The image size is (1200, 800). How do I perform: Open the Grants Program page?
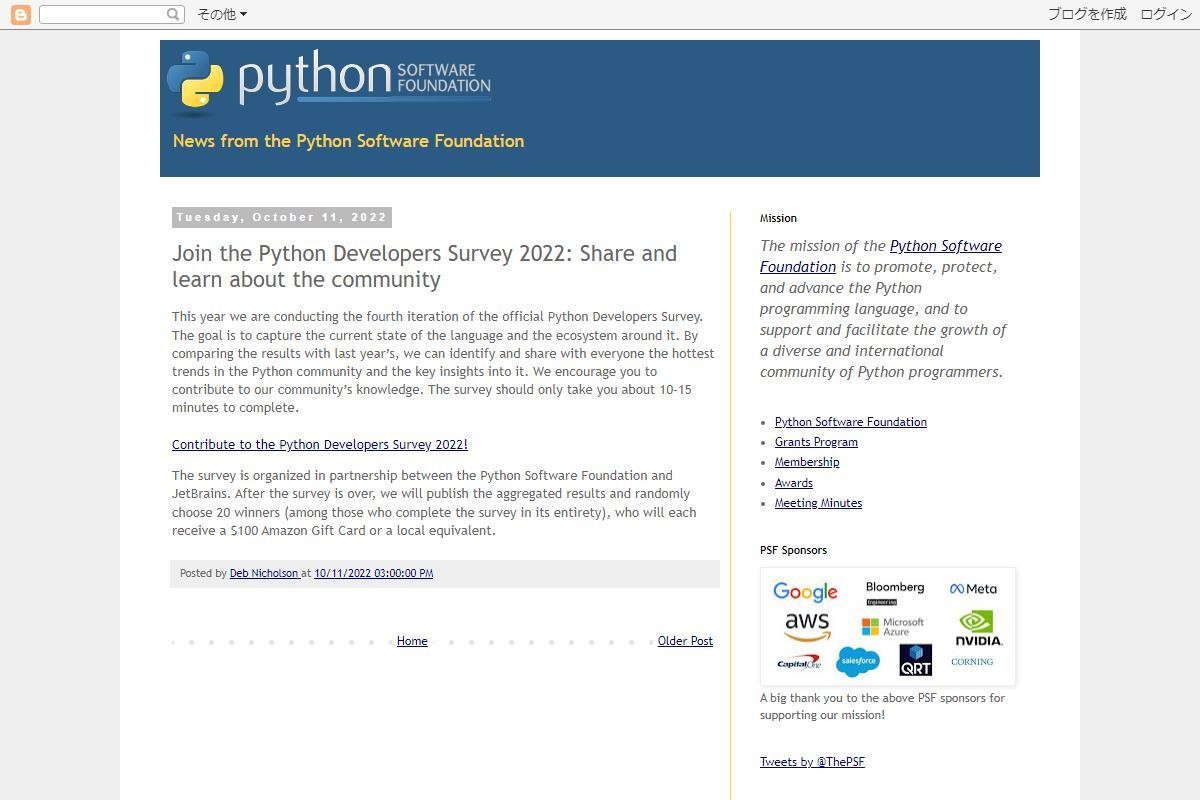point(816,441)
